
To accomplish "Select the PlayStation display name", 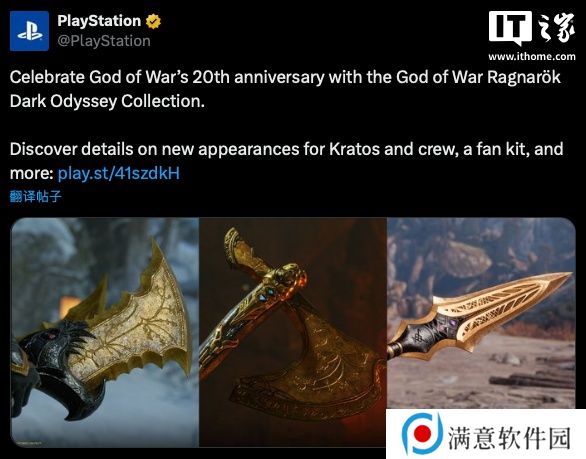I will (x=99, y=21).
